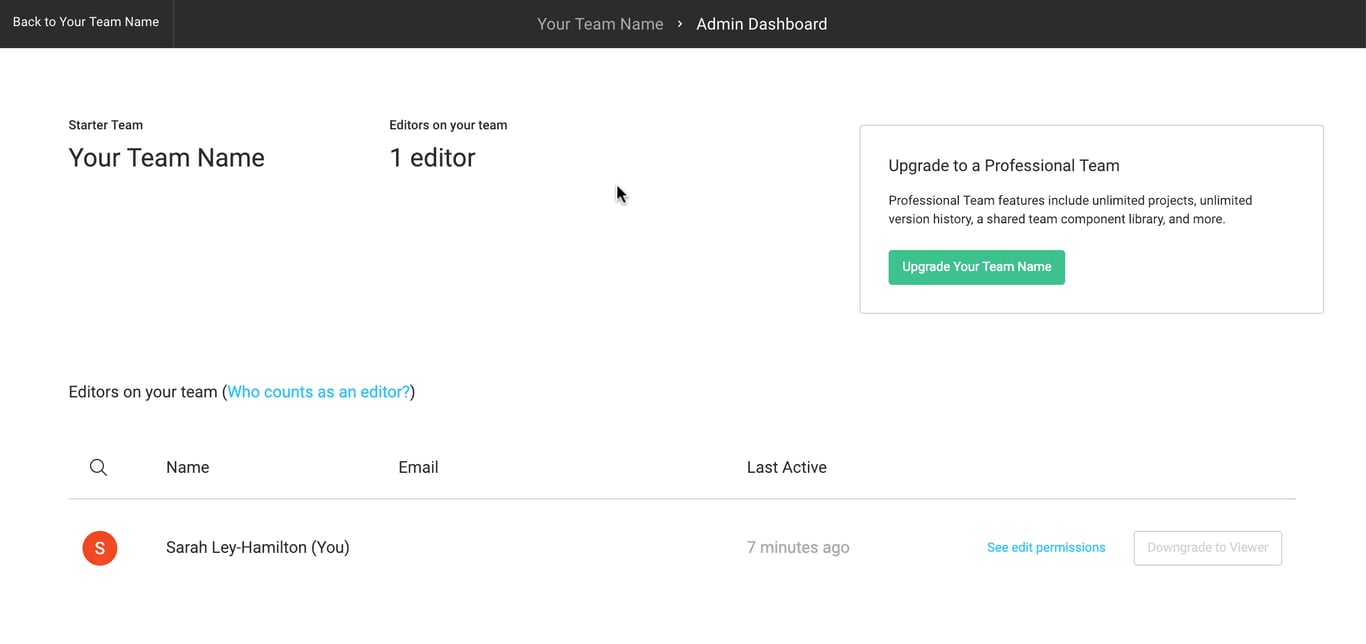Click the breadcrumb chevron separator

(680, 24)
